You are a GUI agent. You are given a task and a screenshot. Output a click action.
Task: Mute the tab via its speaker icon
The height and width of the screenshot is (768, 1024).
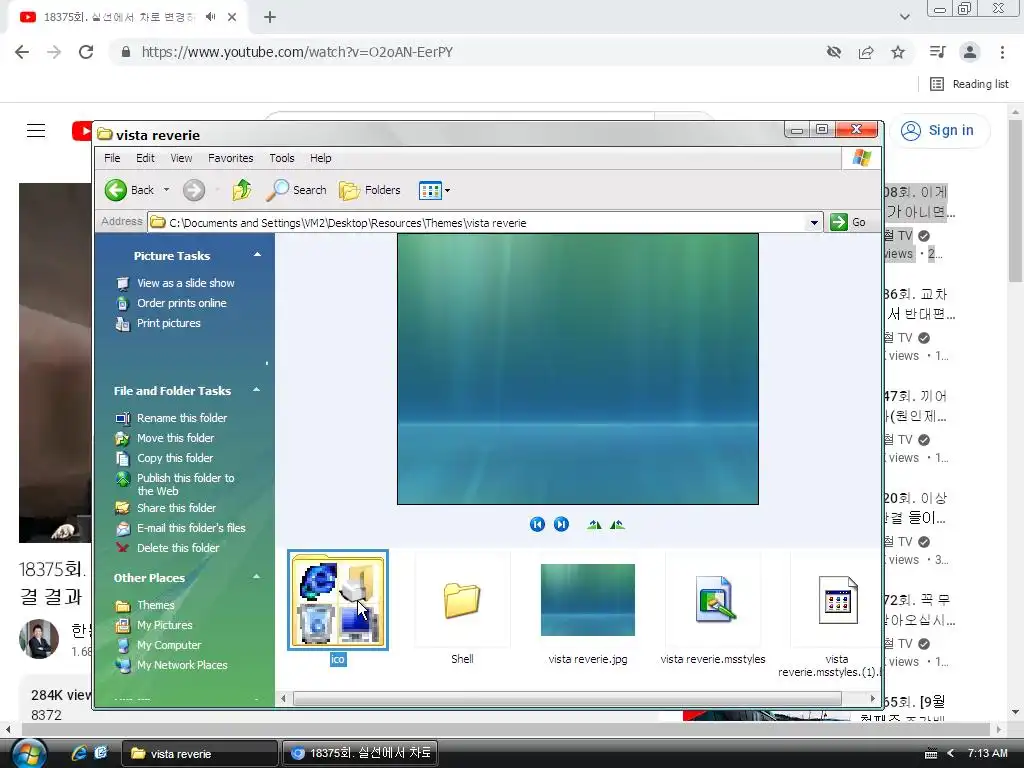click(210, 17)
